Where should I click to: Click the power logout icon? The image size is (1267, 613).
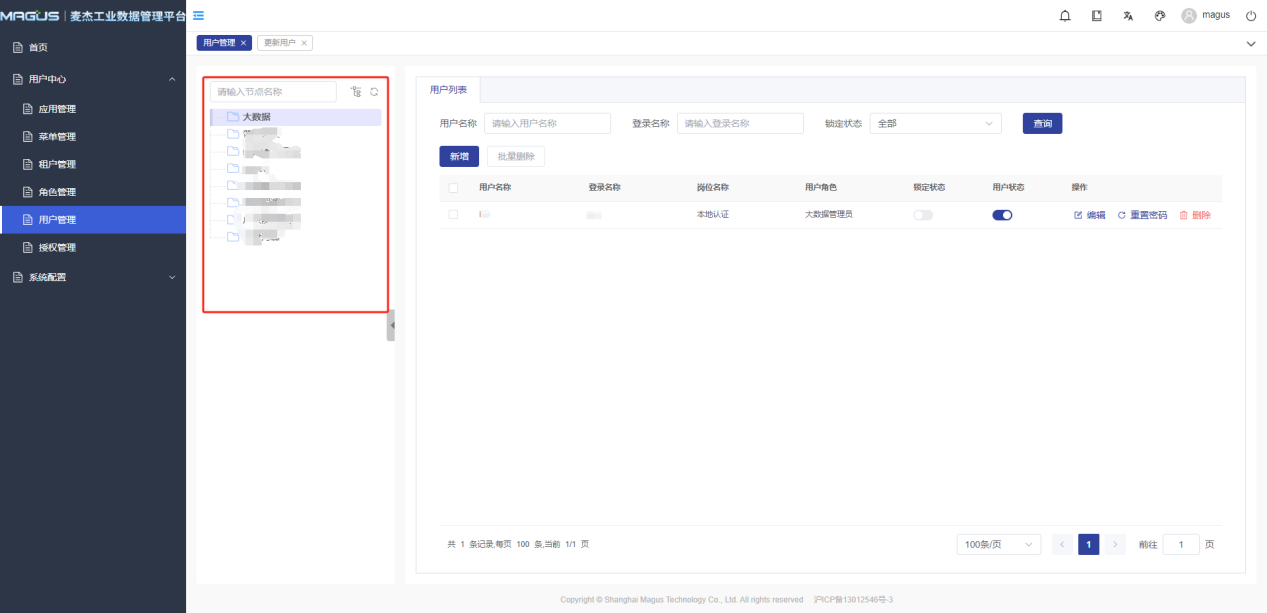1251,16
